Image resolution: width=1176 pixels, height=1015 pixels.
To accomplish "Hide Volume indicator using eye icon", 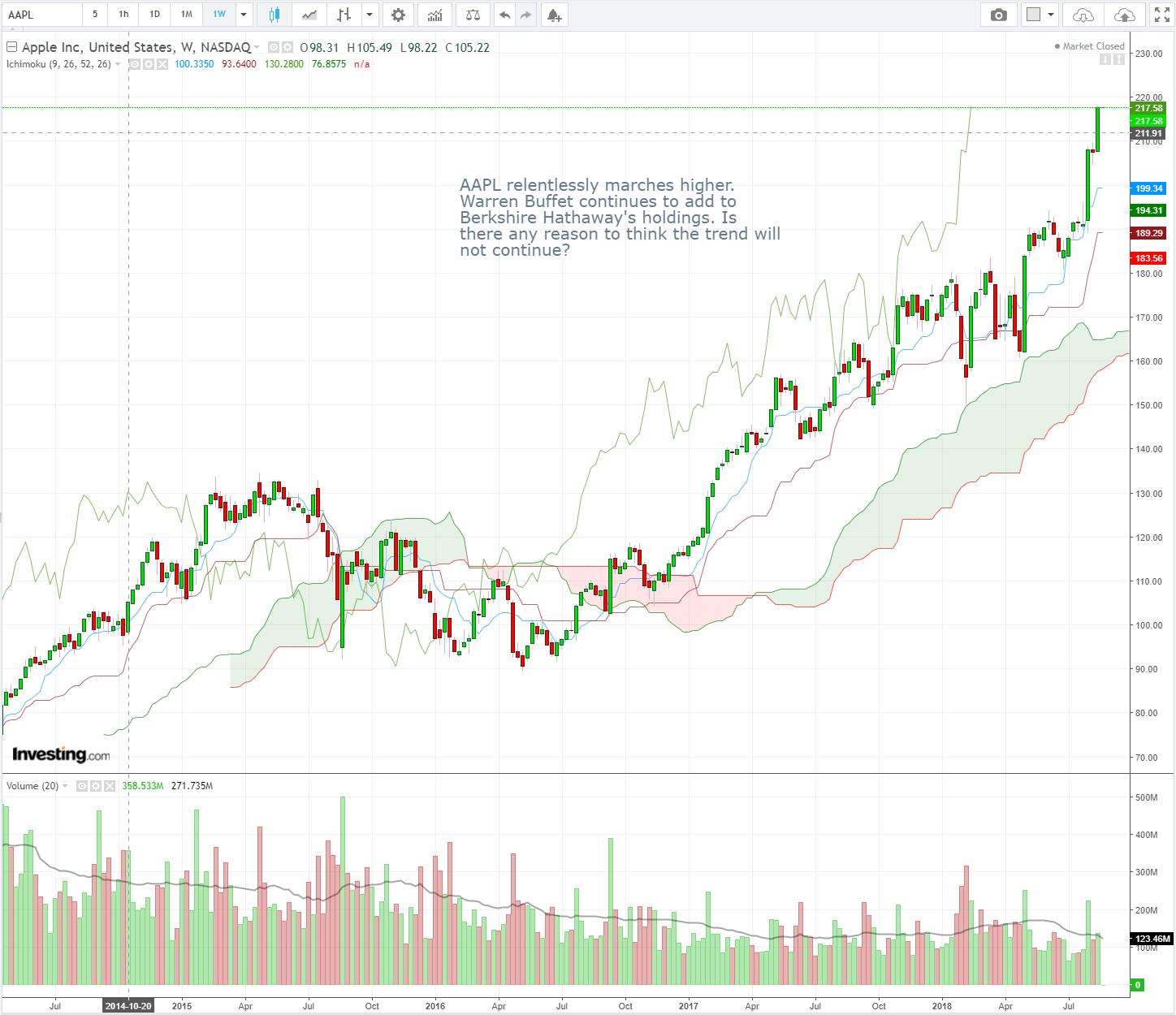I will coord(82,786).
